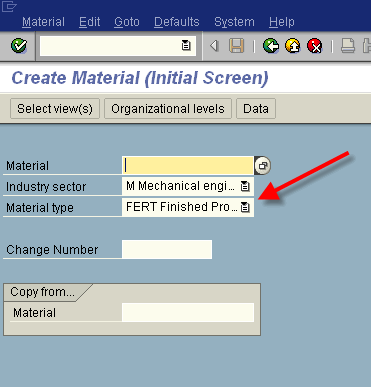
Task: Click the 'Create Material (Initial Screen)' title
Action: tap(140, 78)
